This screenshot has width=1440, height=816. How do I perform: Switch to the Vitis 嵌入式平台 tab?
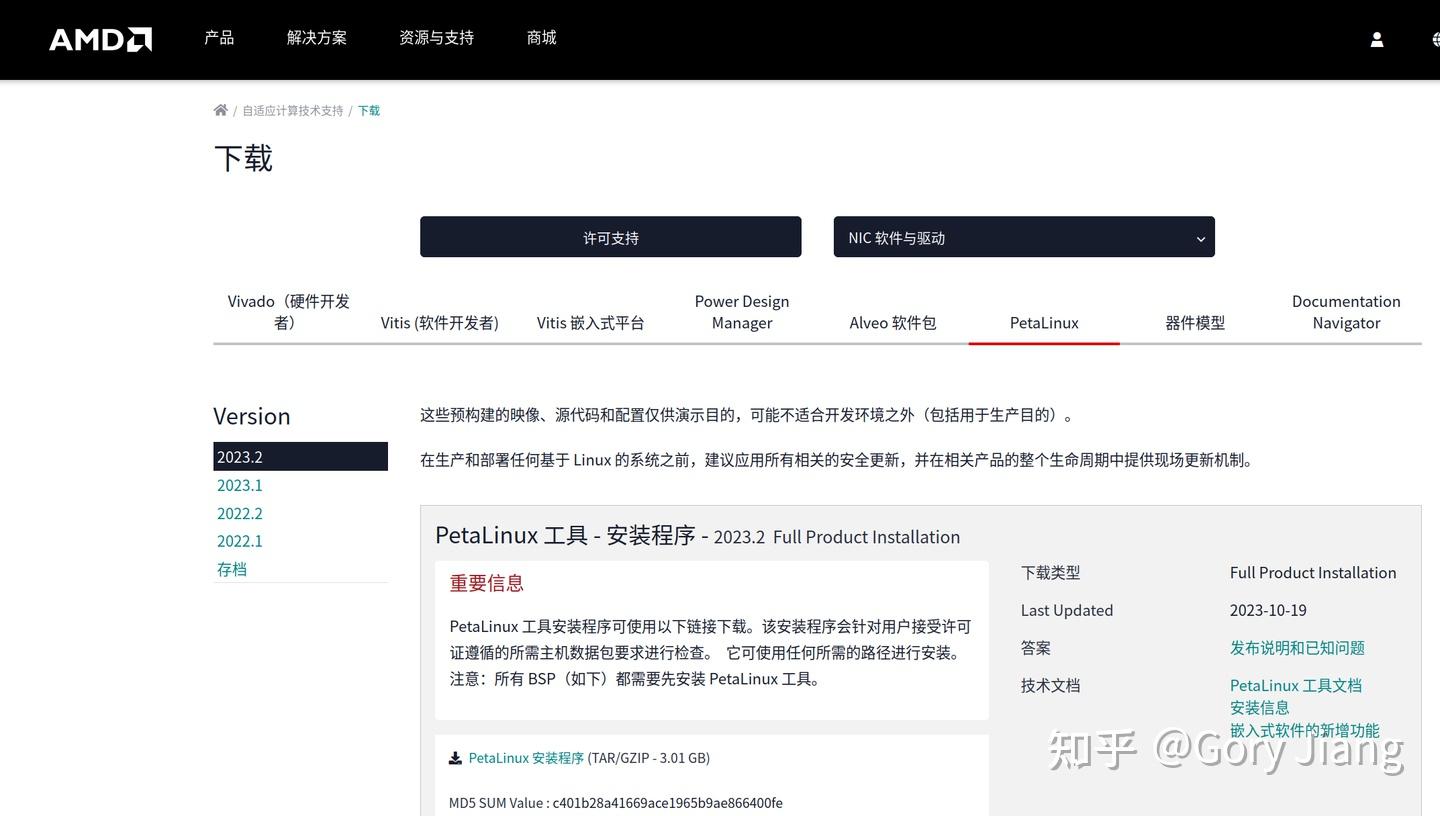click(591, 322)
